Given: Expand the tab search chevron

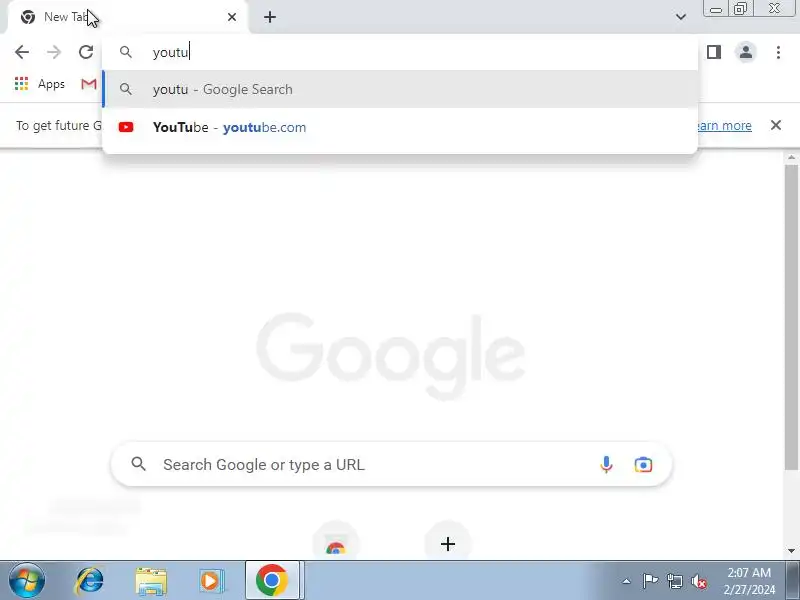Looking at the screenshot, I should (681, 17).
